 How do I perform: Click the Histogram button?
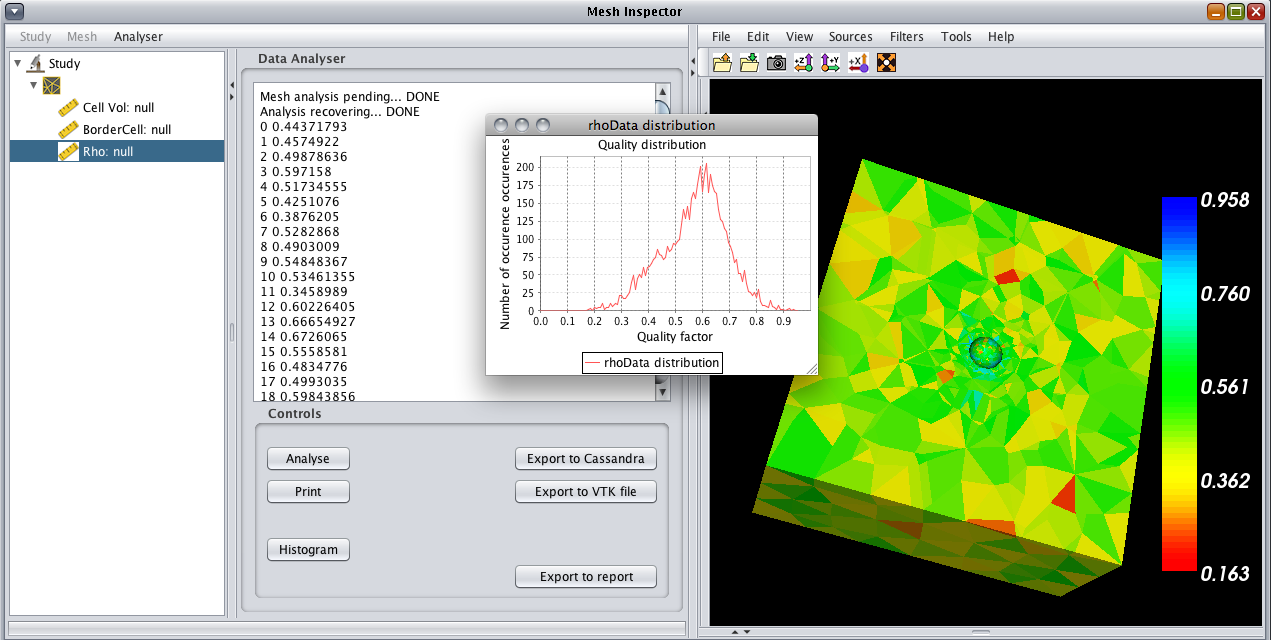tap(308, 549)
